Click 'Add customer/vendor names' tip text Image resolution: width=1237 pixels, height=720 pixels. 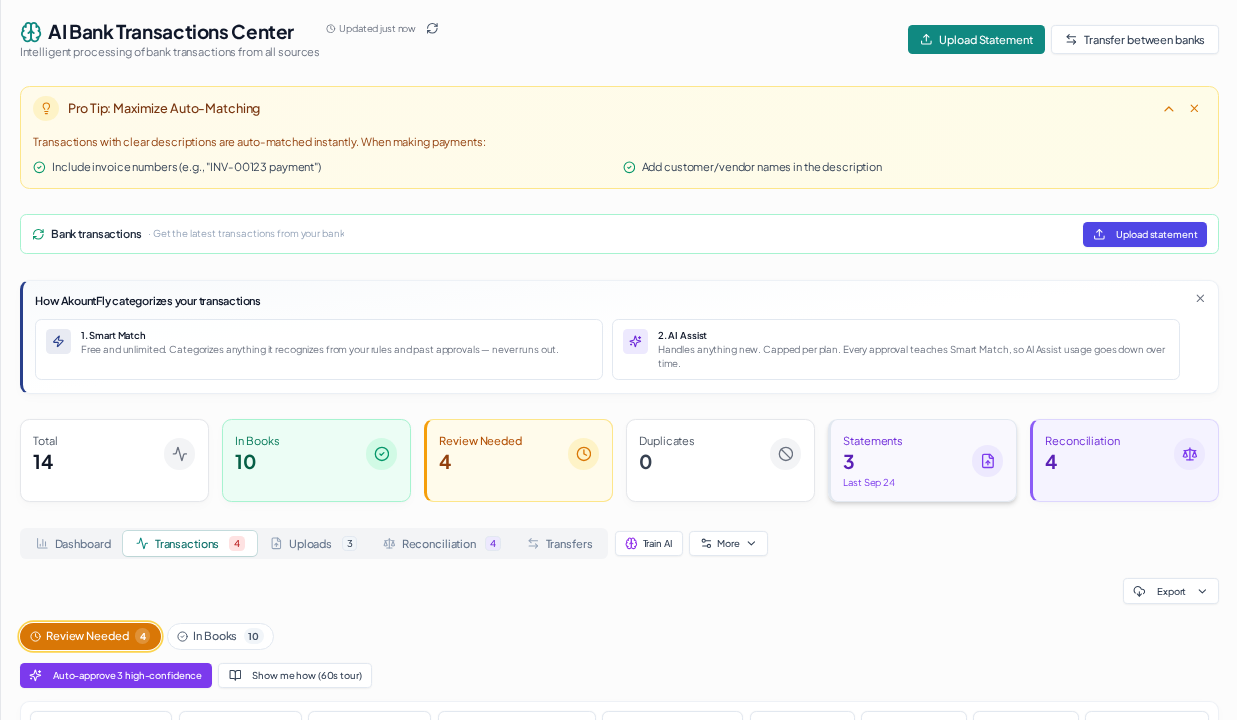[762, 167]
